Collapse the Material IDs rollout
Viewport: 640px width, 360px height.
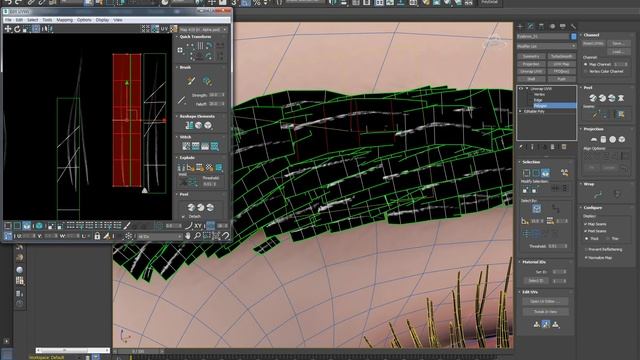[520, 262]
